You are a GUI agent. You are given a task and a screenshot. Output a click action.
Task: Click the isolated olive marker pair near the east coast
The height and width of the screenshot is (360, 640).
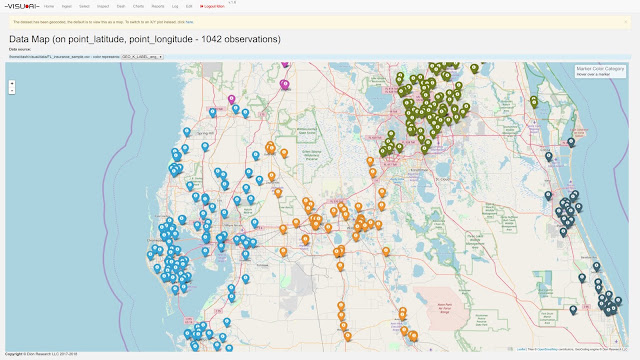click(534, 101)
